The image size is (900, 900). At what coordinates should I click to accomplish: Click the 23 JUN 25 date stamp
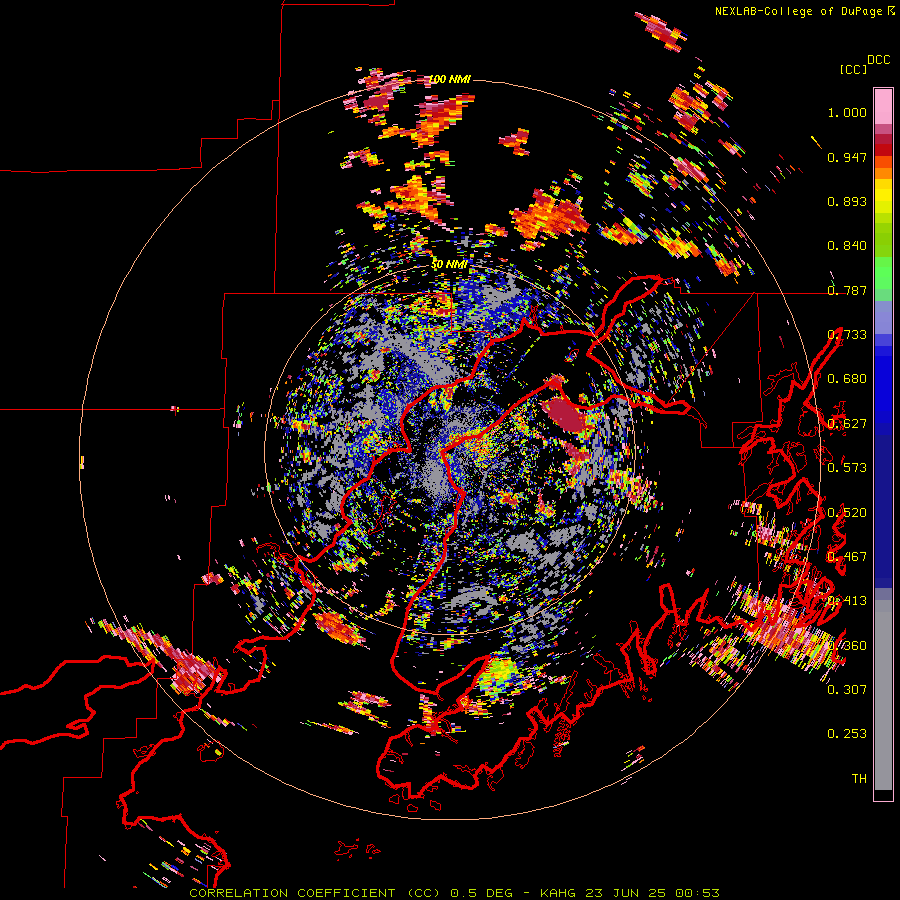click(x=626, y=893)
